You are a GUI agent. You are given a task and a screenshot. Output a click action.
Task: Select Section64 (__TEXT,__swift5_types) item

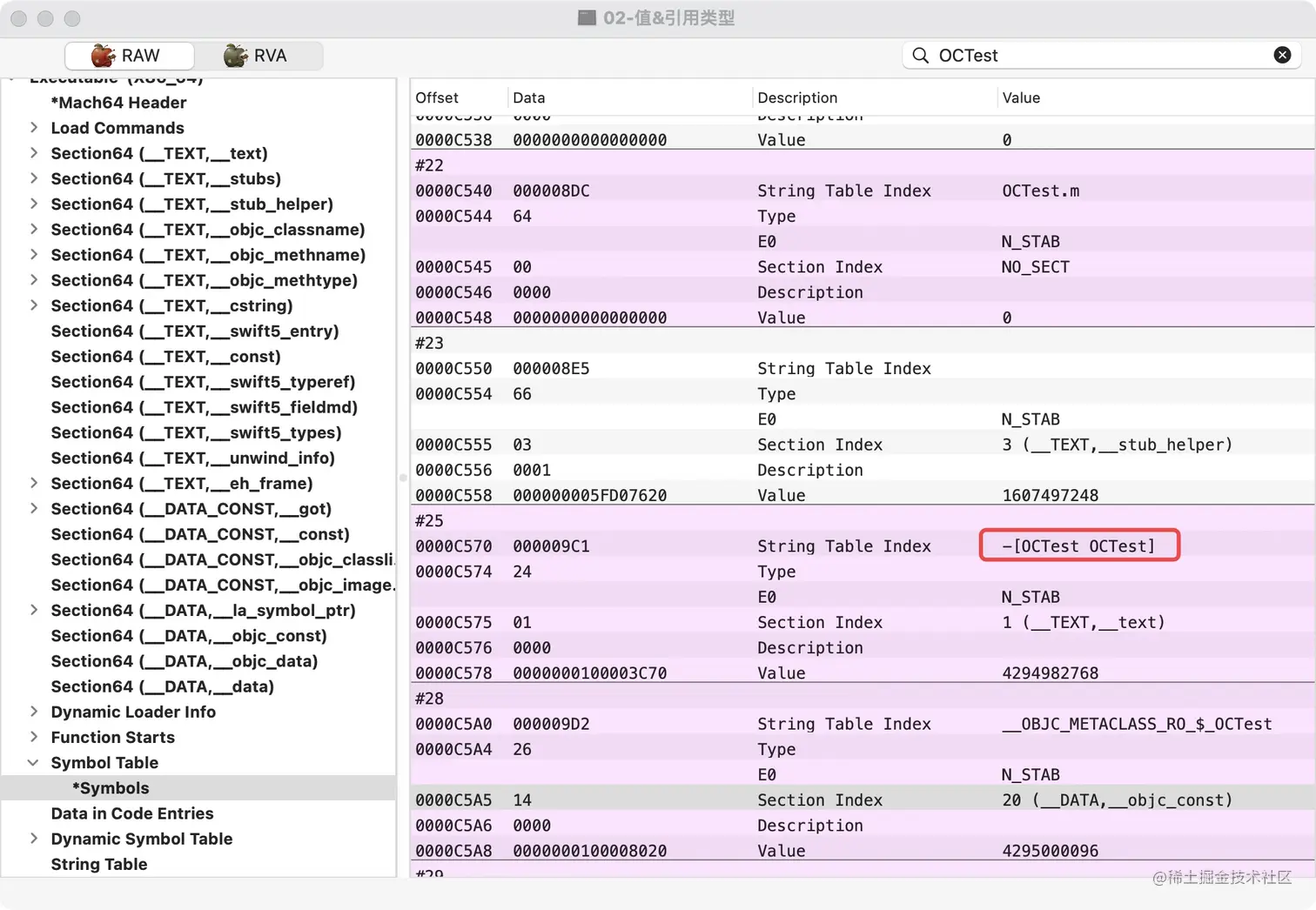pos(196,432)
